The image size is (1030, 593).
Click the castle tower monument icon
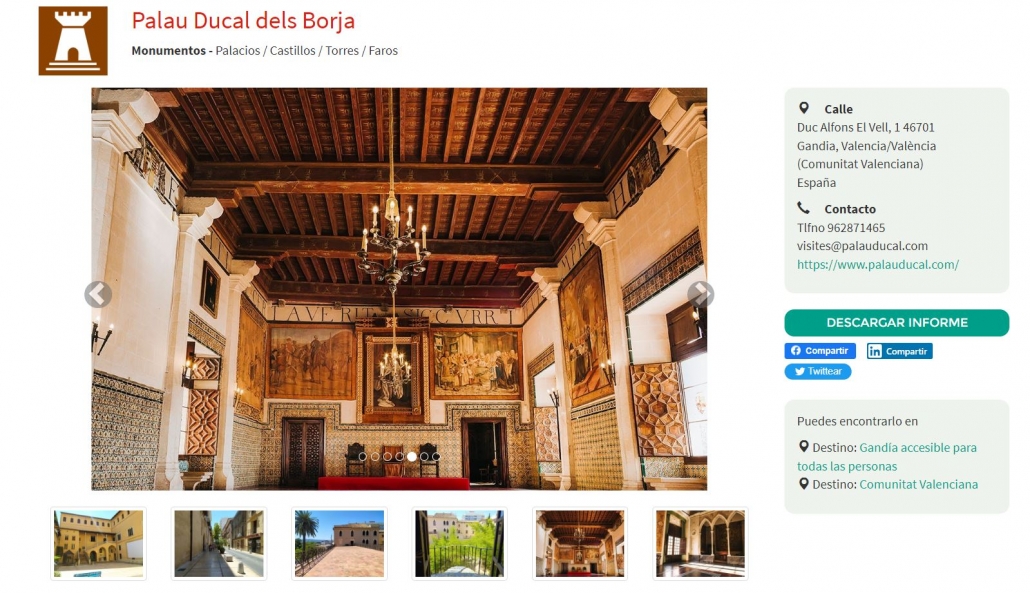[73, 41]
